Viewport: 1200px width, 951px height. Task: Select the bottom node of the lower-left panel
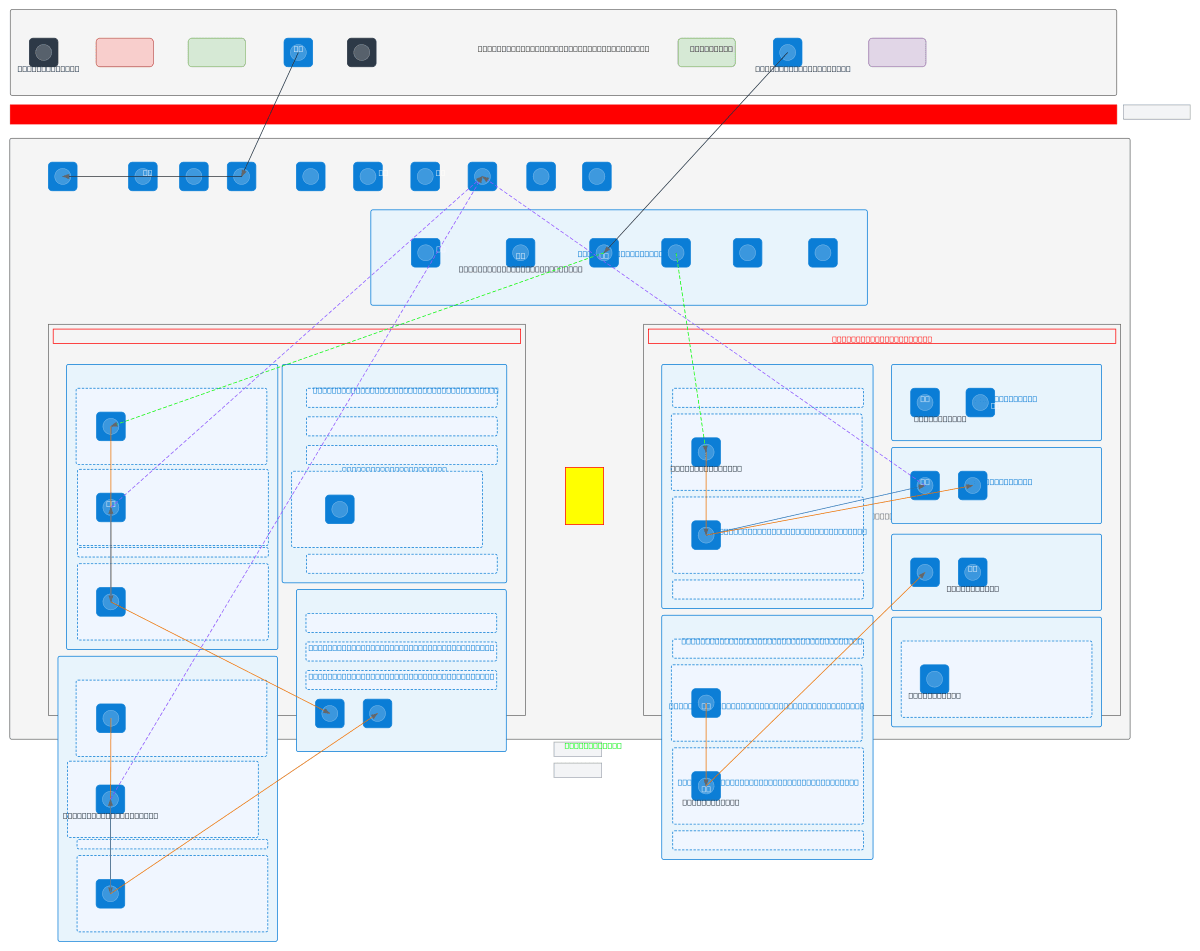tap(110, 894)
